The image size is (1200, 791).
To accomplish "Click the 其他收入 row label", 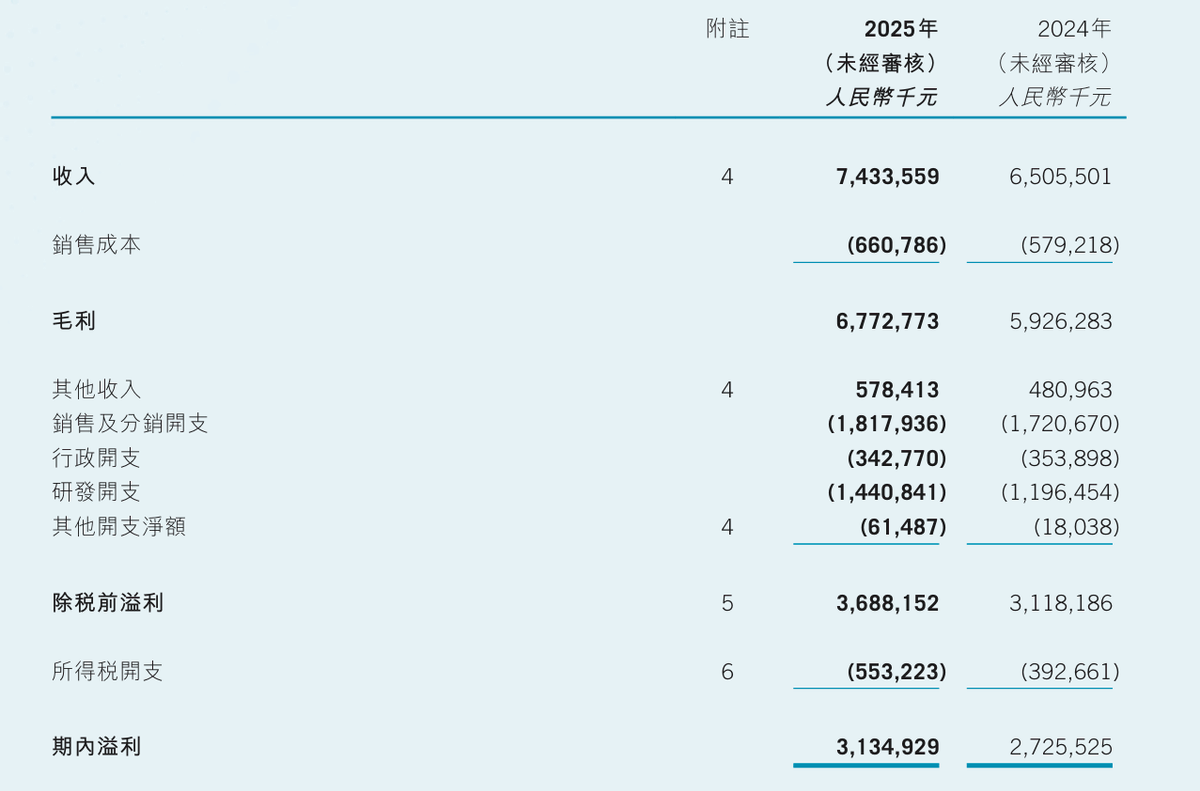I will [96, 389].
